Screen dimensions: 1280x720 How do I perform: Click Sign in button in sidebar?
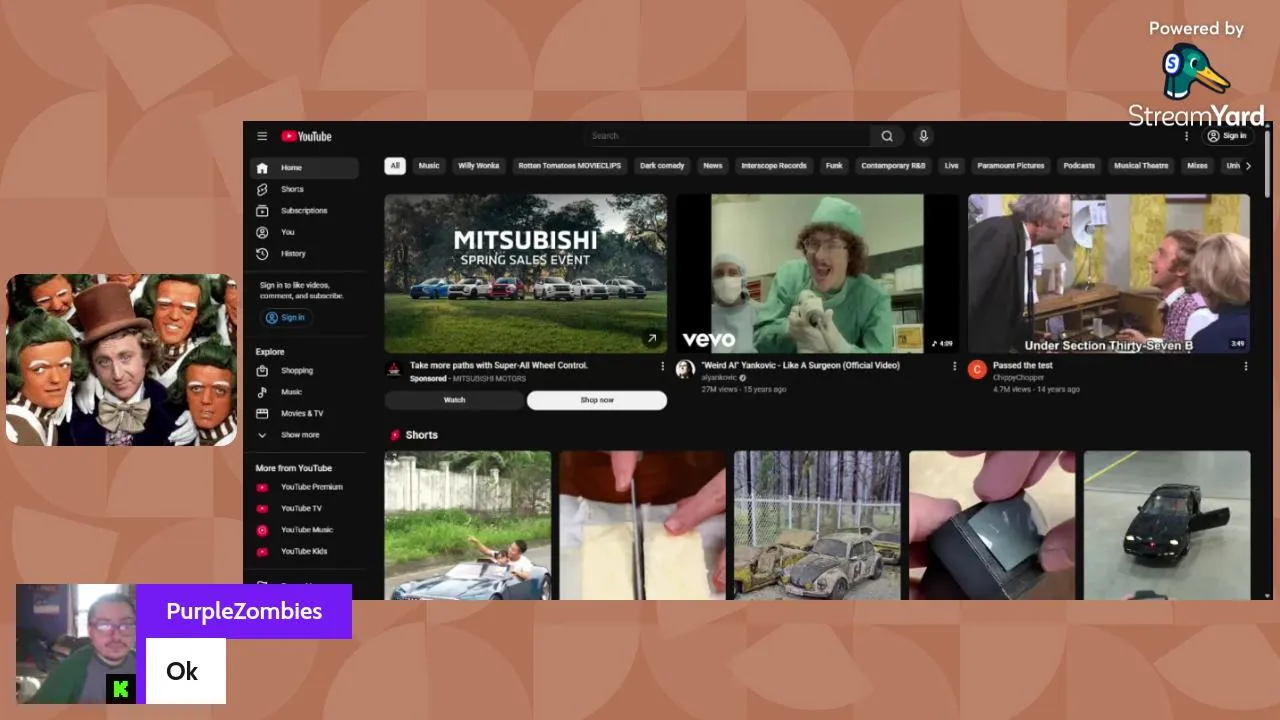tap(285, 318)
